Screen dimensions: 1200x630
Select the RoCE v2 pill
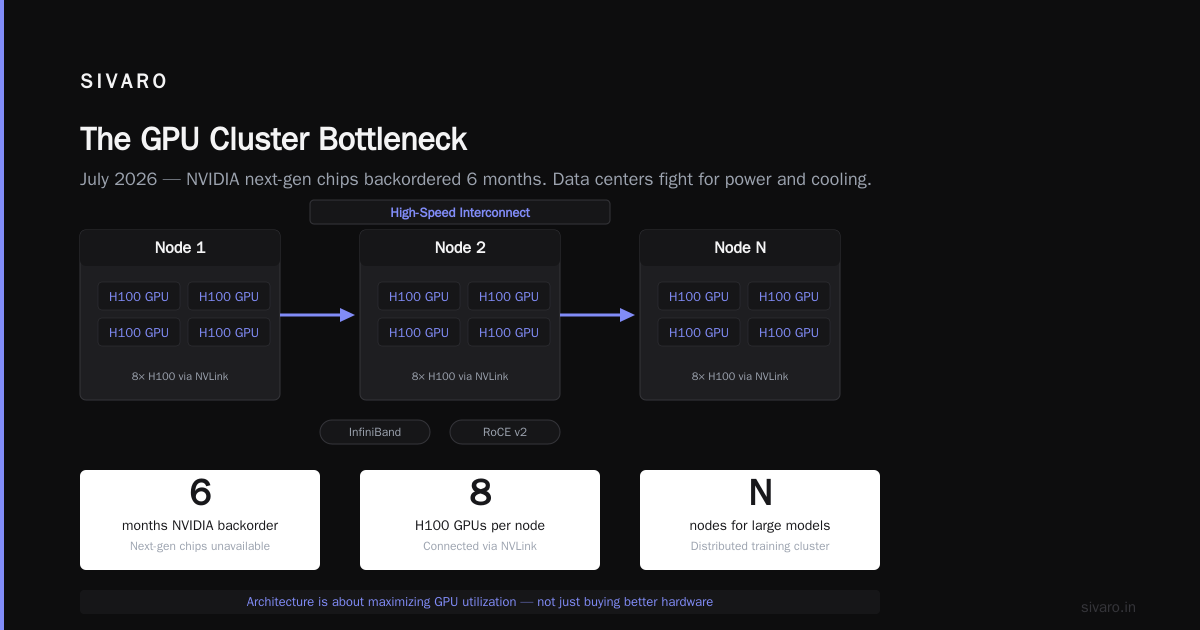click(505, 432)
